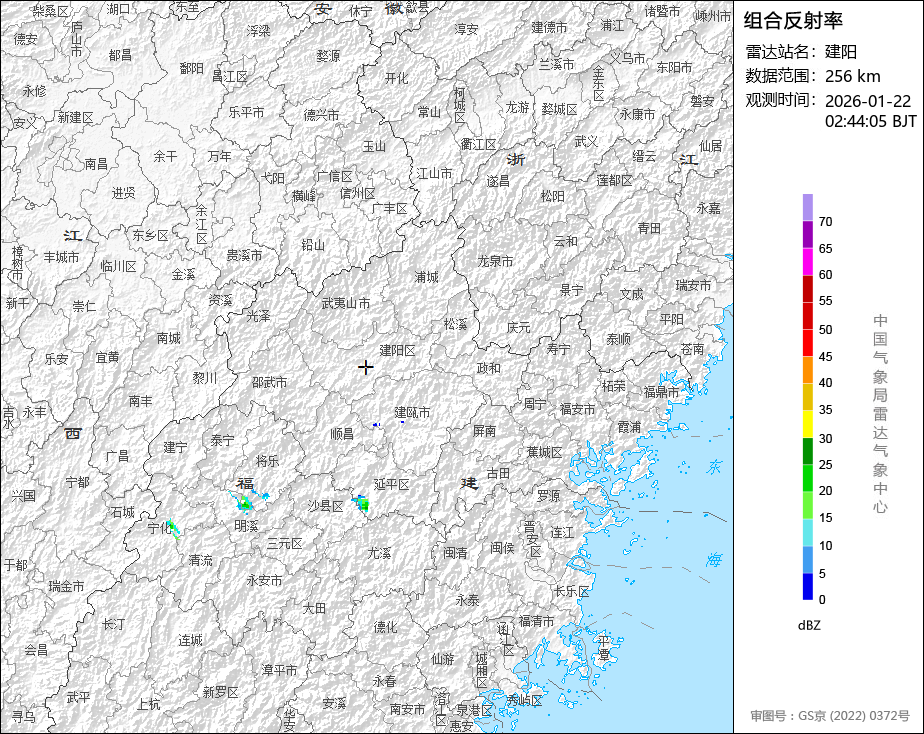Click the radar station cross marker near 建阳区
This screenshot has width=924, height=734.
(x=365, y=368)
